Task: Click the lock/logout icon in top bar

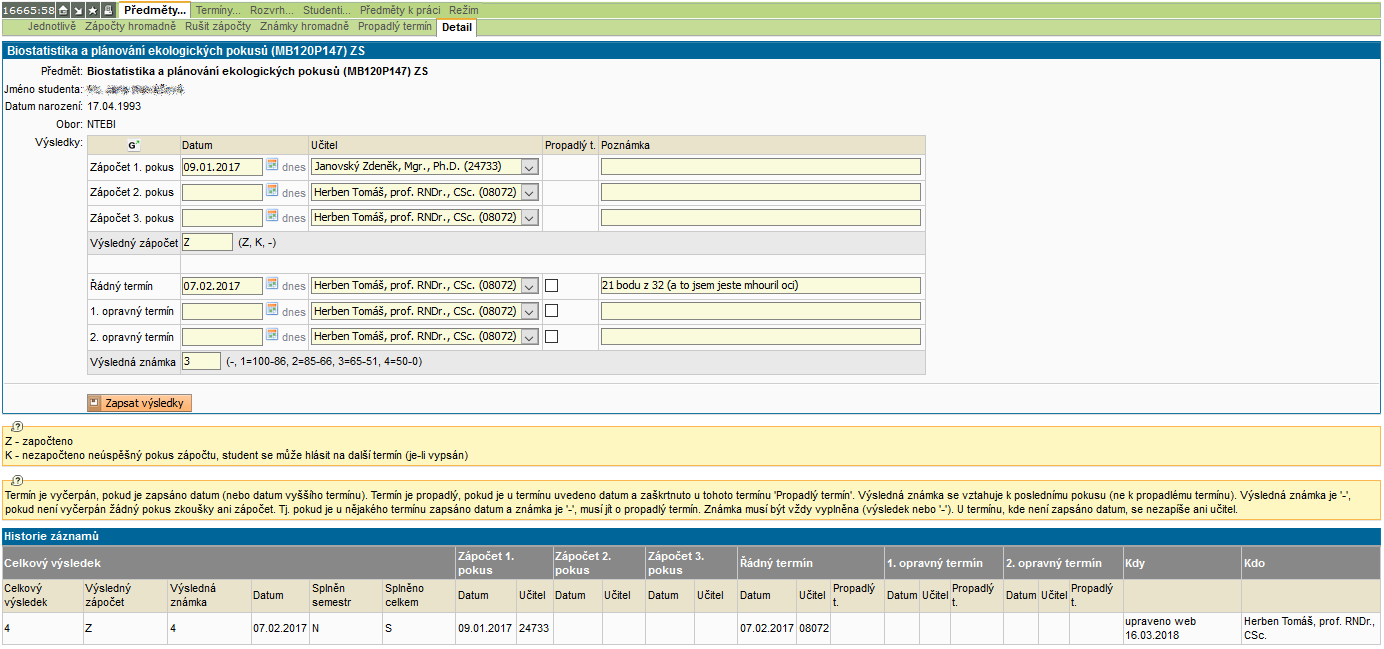Action: (107, 9)
